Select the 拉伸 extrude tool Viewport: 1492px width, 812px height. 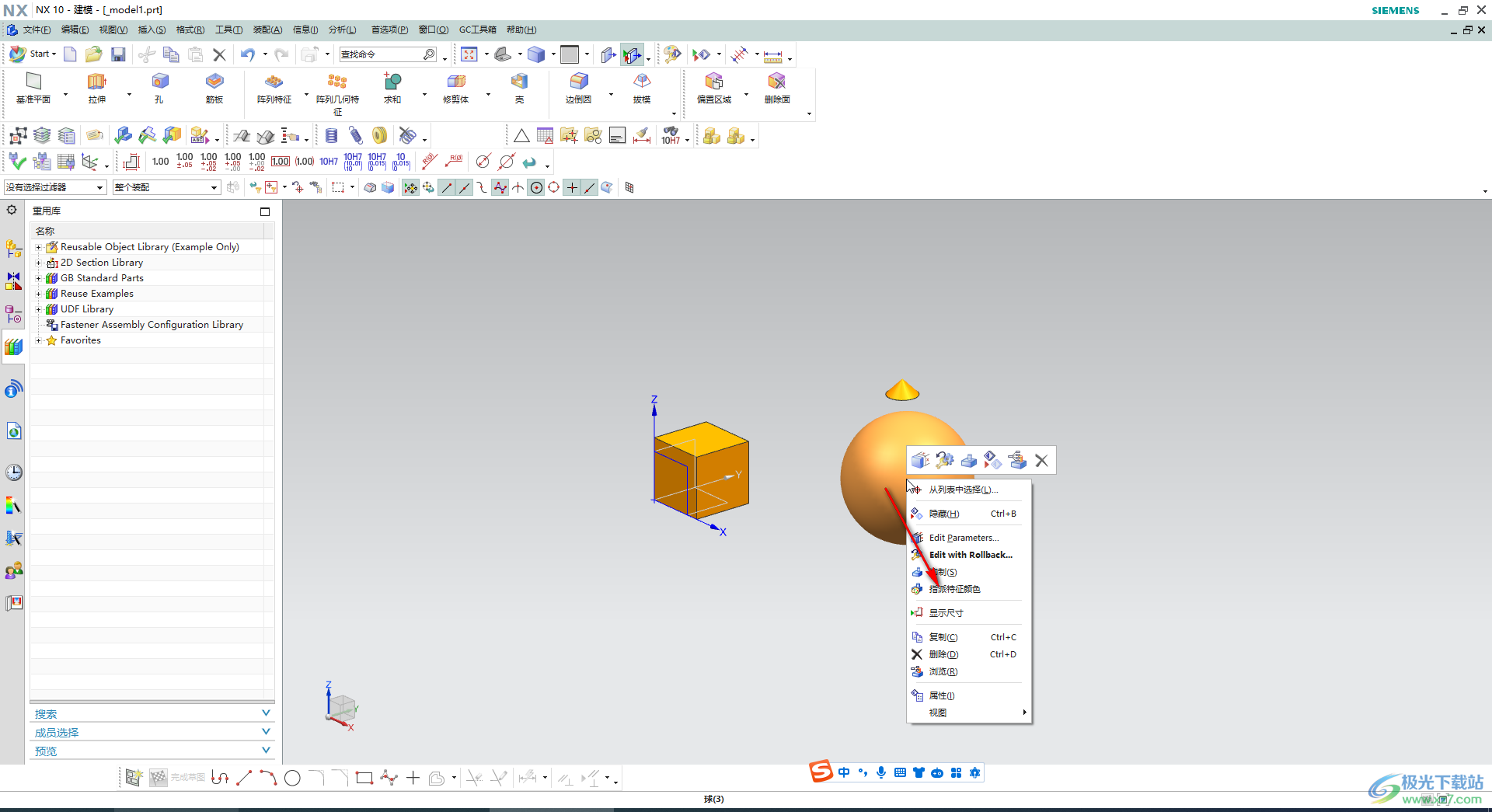click(96, 88)
